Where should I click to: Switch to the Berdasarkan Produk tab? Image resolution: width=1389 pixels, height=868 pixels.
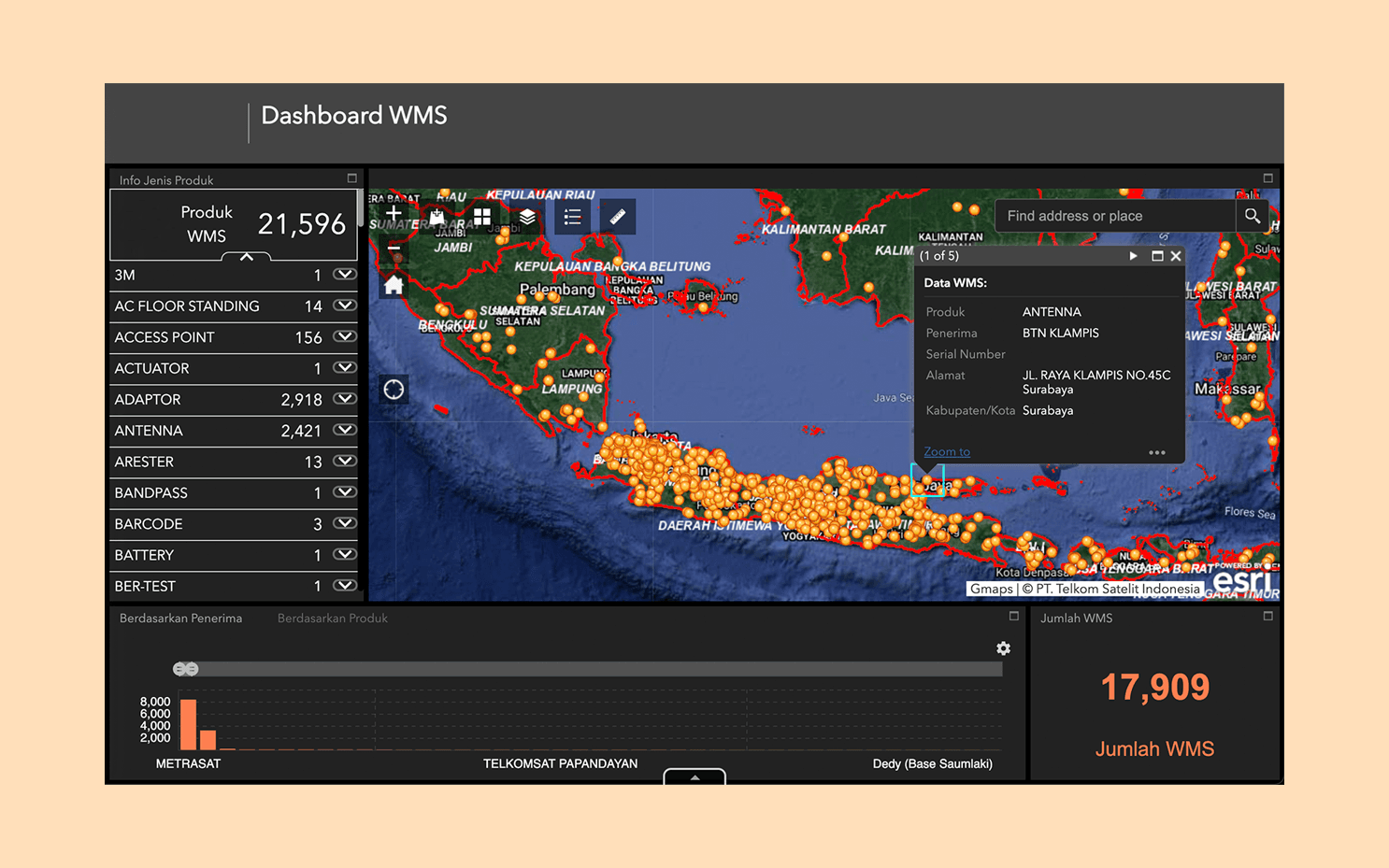click(333, 619)
